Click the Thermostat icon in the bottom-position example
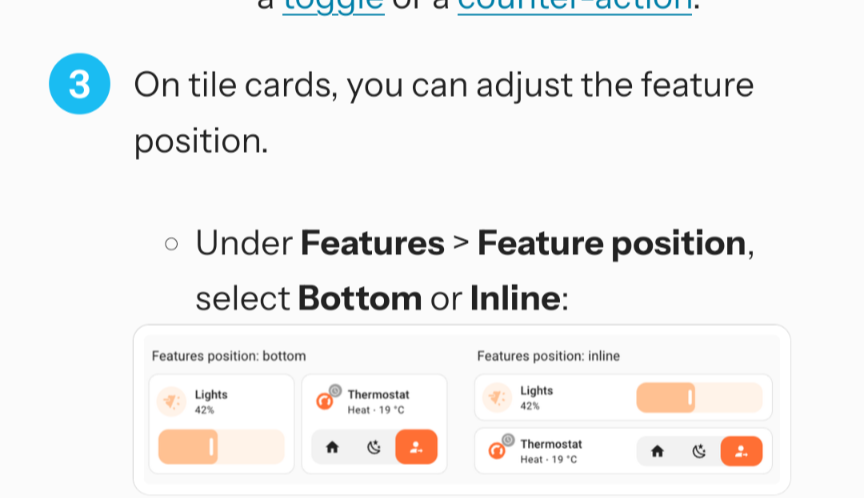 coord(325,401)
